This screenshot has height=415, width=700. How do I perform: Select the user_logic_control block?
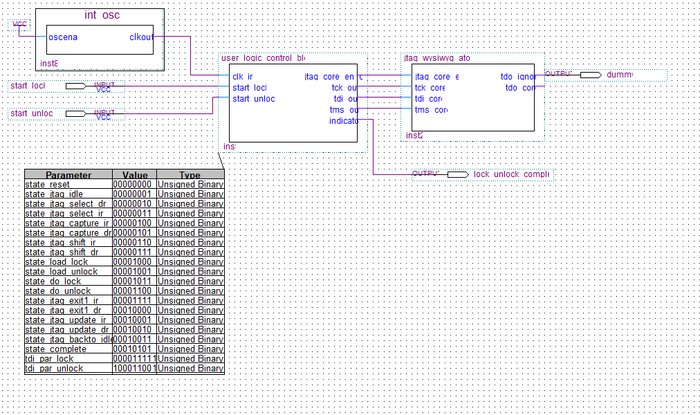(x=293, y=103)
